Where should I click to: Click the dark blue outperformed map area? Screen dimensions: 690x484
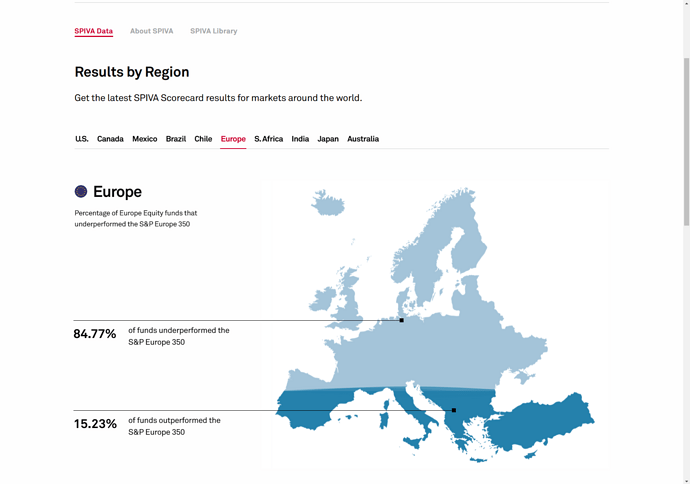point(540,425)
